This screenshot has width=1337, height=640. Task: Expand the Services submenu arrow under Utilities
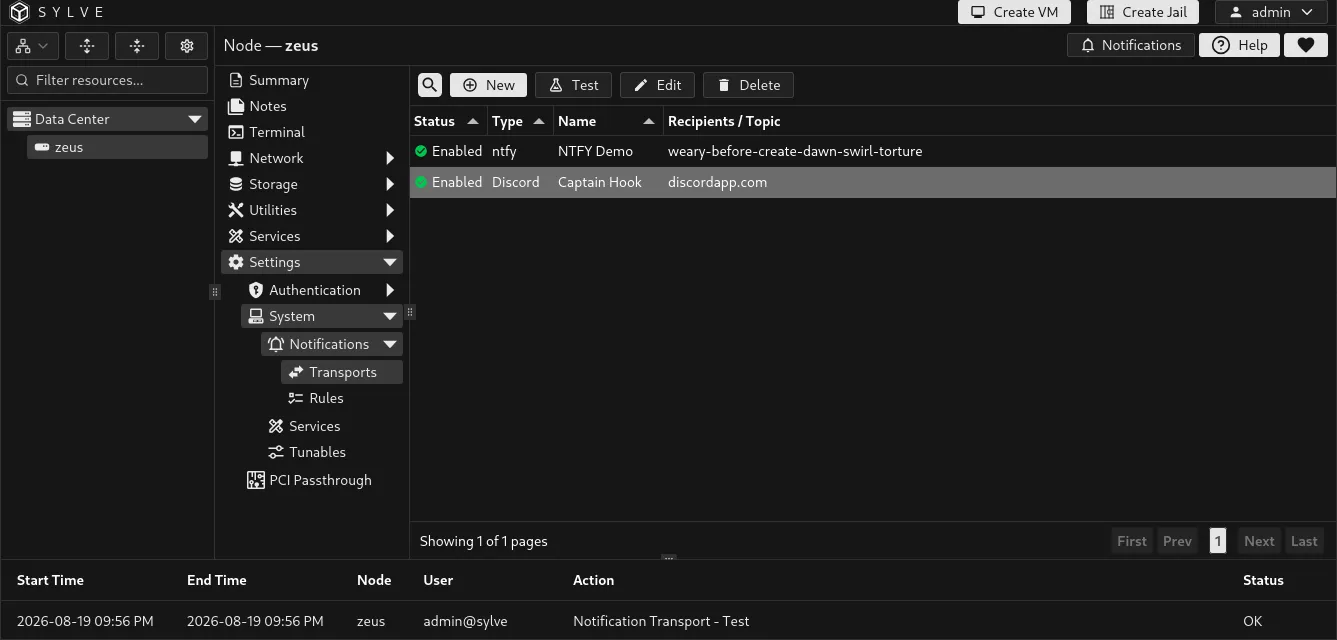pos(390,236)
